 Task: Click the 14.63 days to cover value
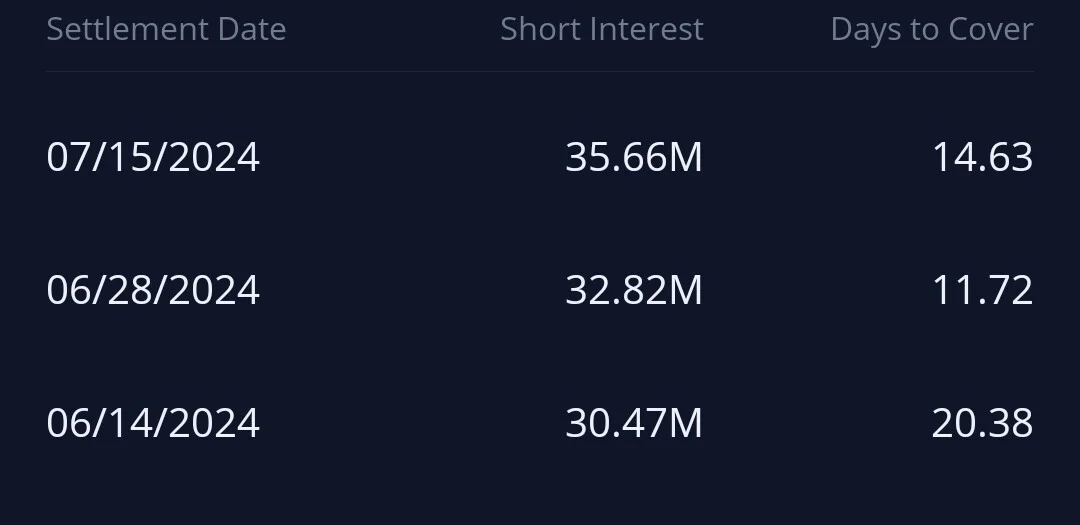(x=982, y=157)
